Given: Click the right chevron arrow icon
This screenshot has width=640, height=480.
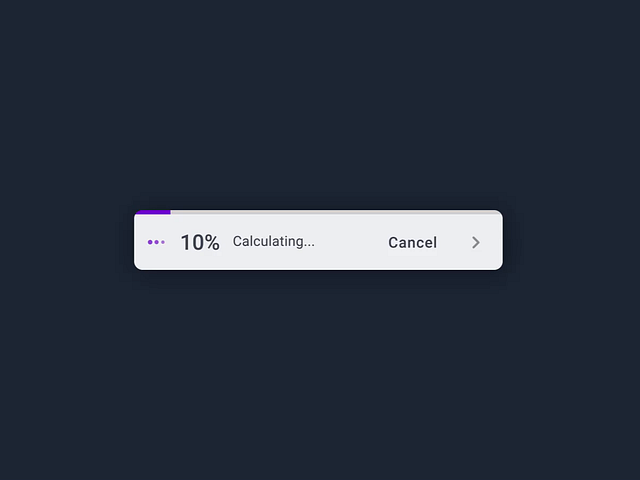Looking at the screenshot, I should tap(476, 242).
